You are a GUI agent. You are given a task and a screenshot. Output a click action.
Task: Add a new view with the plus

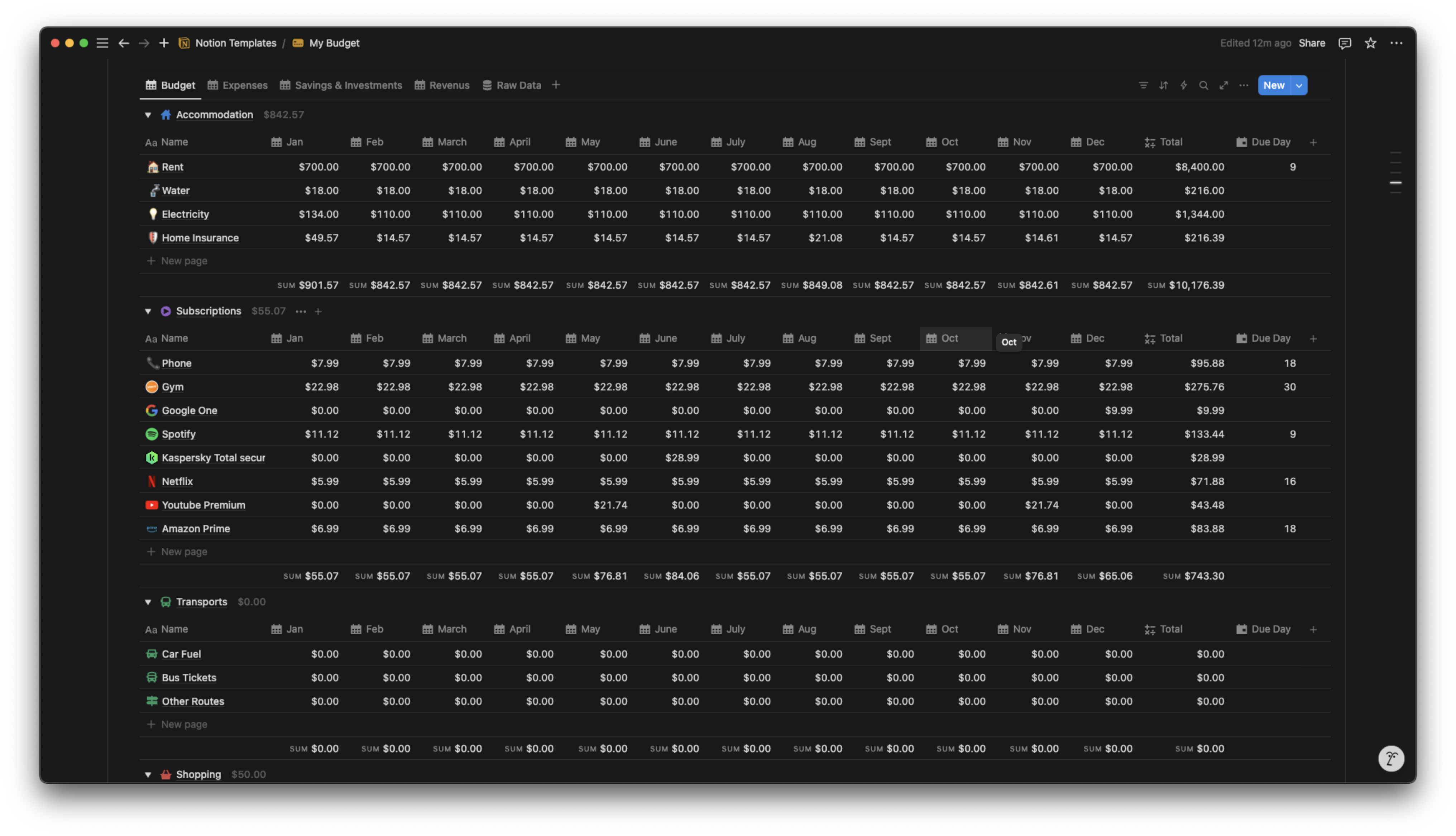555,85
